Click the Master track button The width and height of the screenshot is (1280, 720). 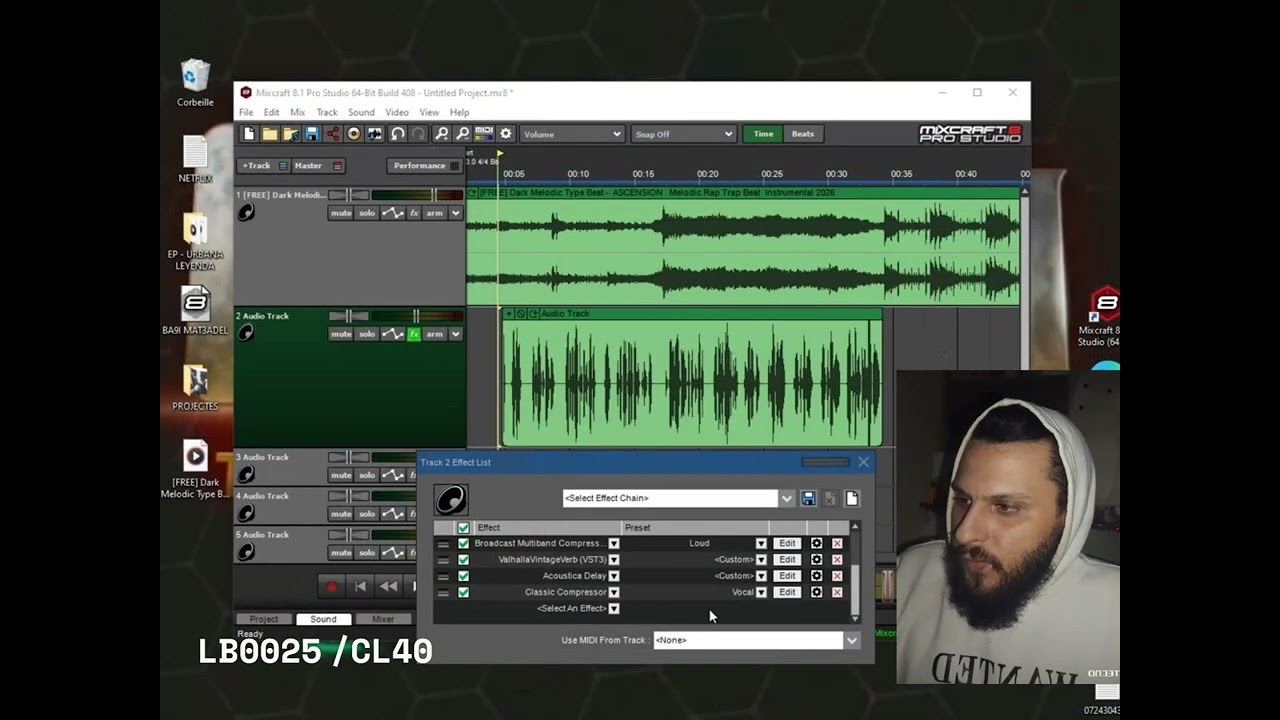pyautogui.click(x=318, y=166)
